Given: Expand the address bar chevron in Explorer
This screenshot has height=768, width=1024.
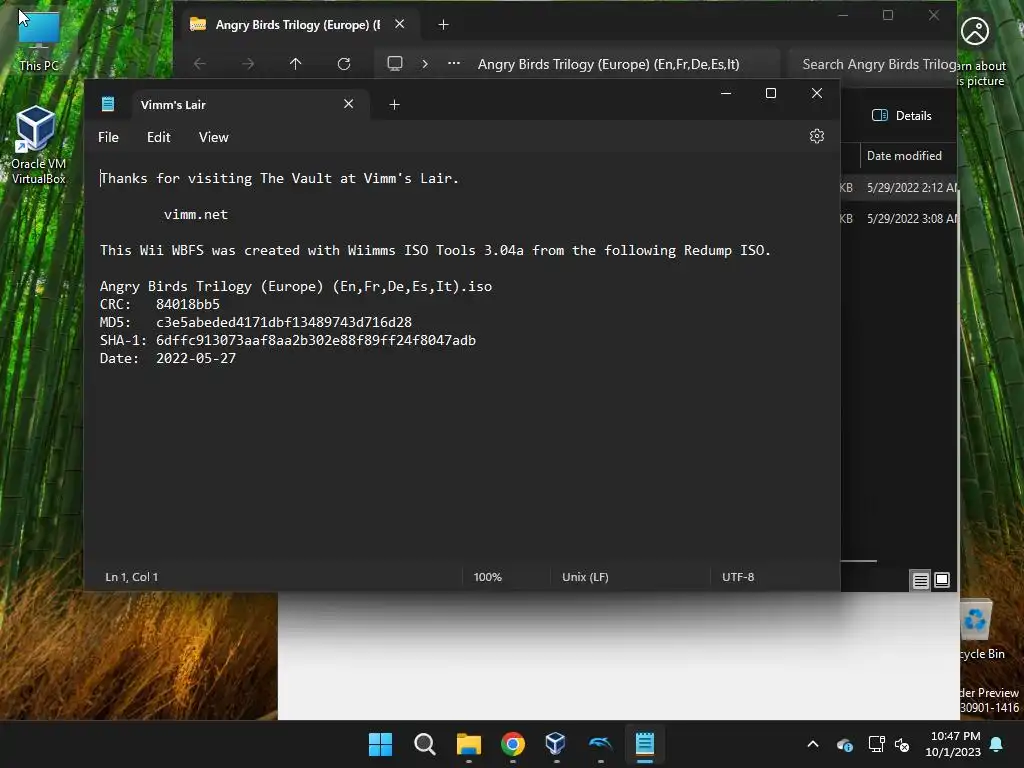Looking at the screenshot, I should coord(424,63).
